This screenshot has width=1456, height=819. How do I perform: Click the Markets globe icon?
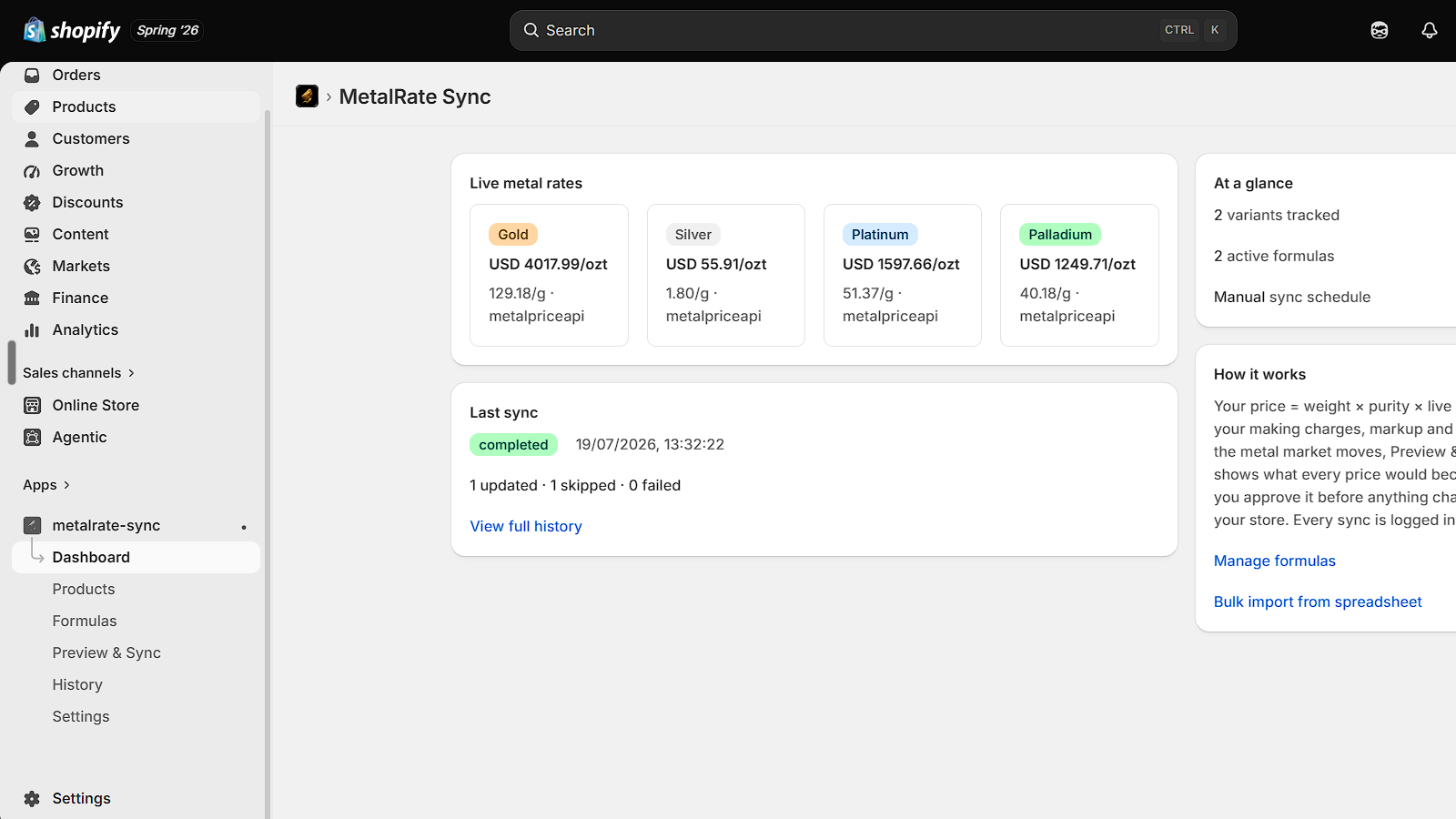(x=32, y=267)
